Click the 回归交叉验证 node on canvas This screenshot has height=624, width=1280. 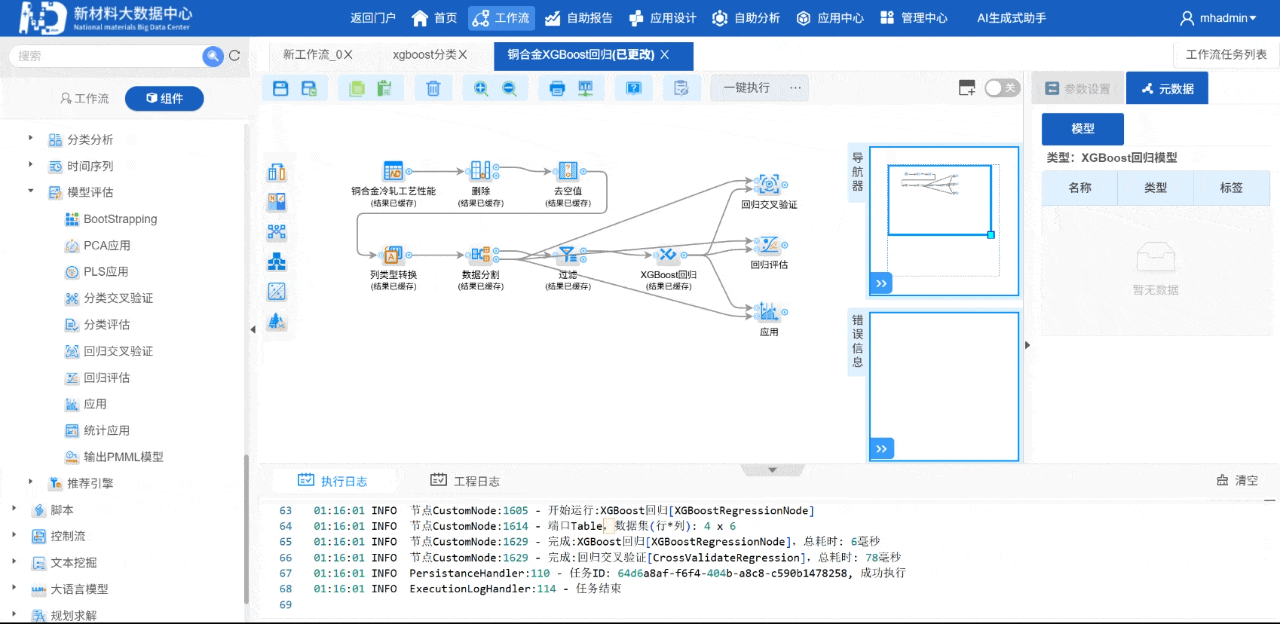(x=768, y=185)
